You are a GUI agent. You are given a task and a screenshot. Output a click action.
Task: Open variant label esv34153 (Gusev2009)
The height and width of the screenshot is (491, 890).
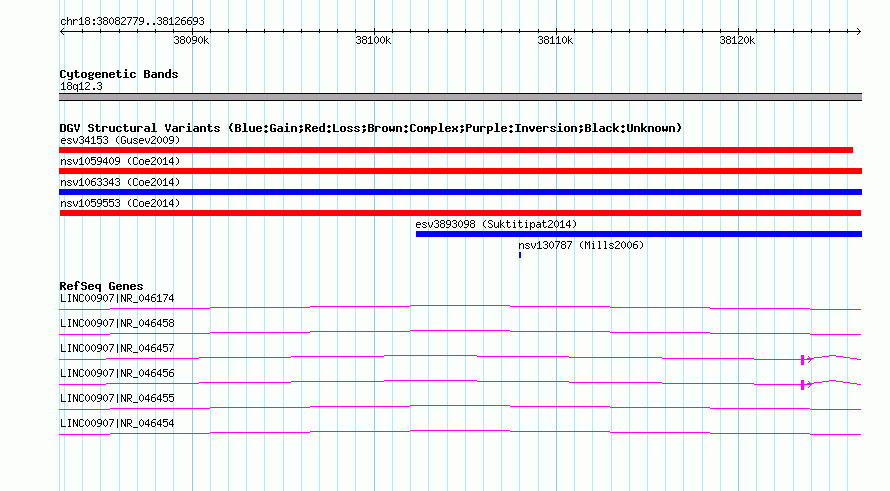tap(120, 140)
